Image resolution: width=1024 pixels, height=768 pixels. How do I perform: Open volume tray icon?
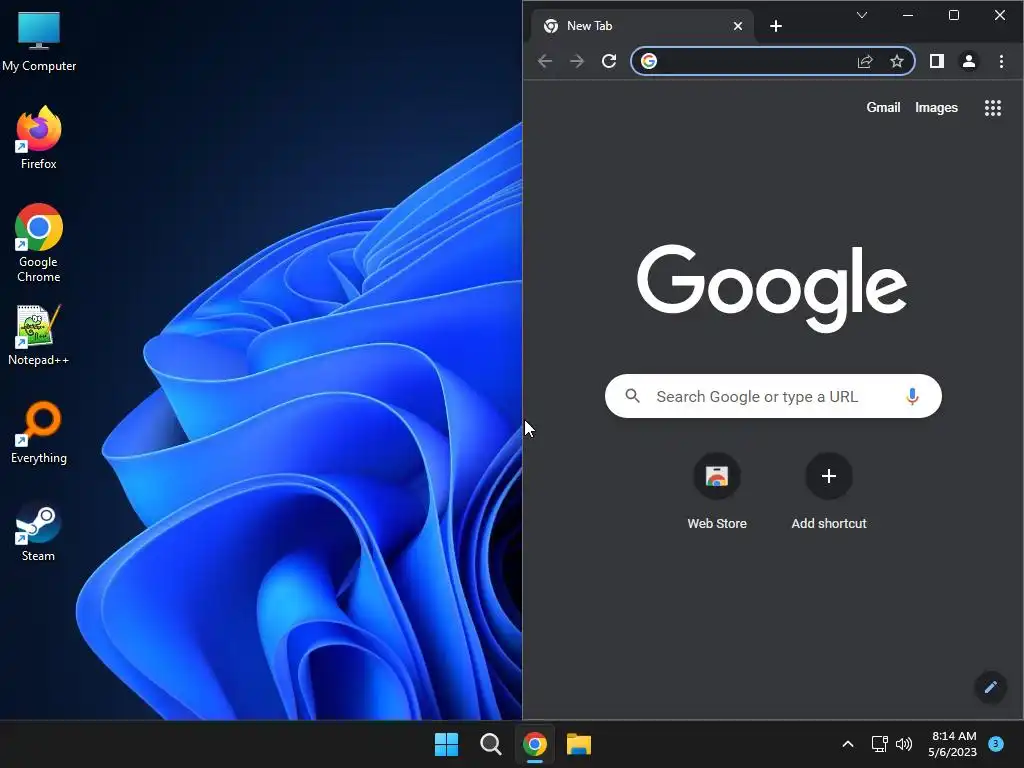coord(904,744)
